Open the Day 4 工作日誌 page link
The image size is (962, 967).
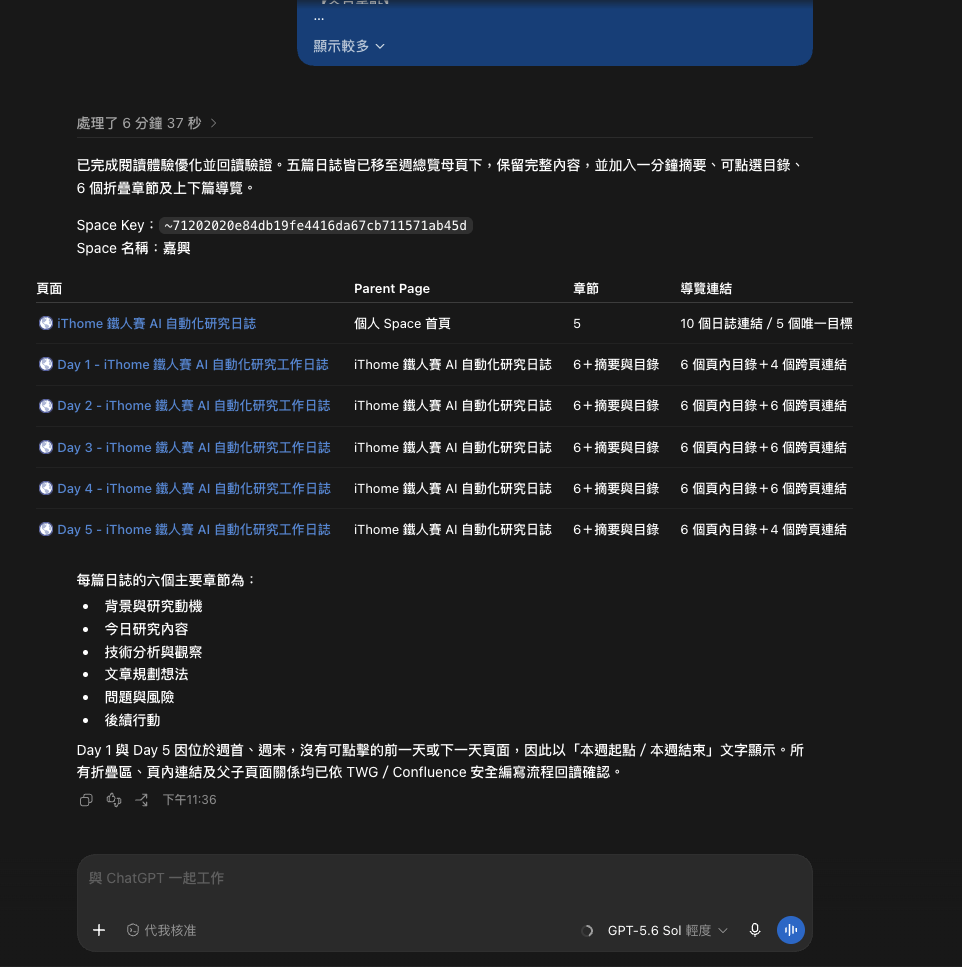194,488
